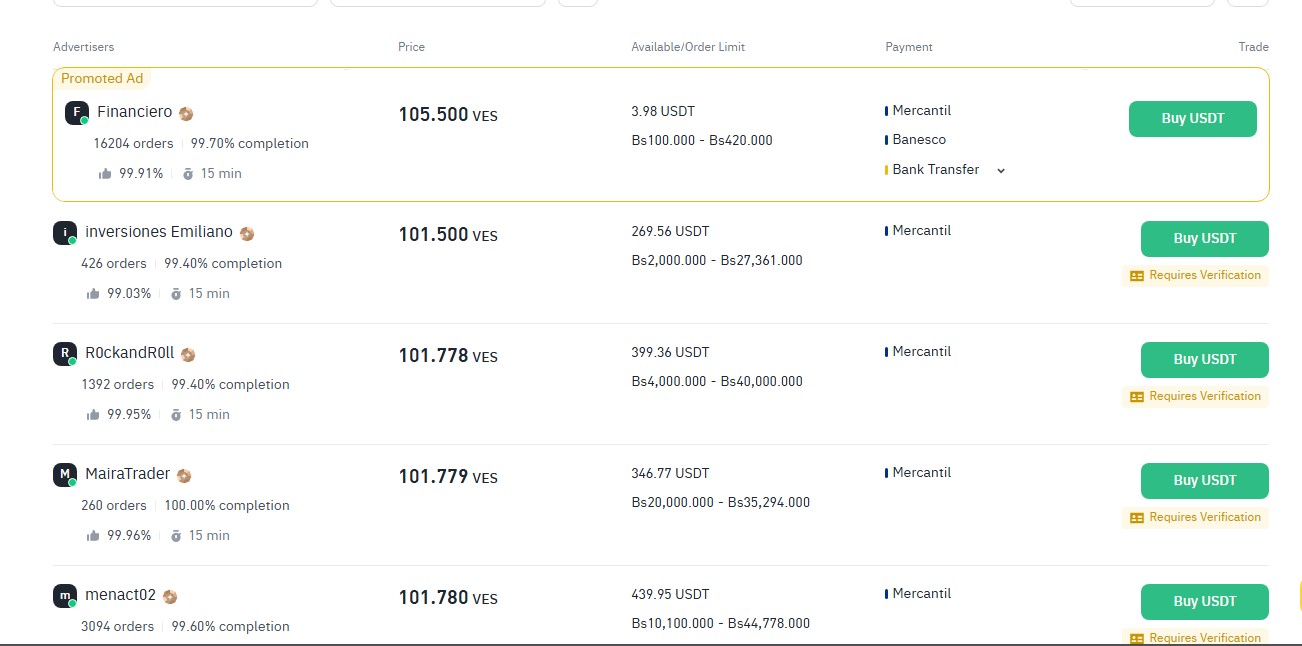Click the merchant badge beside R0ckandR0ll

tap(188, 354)
